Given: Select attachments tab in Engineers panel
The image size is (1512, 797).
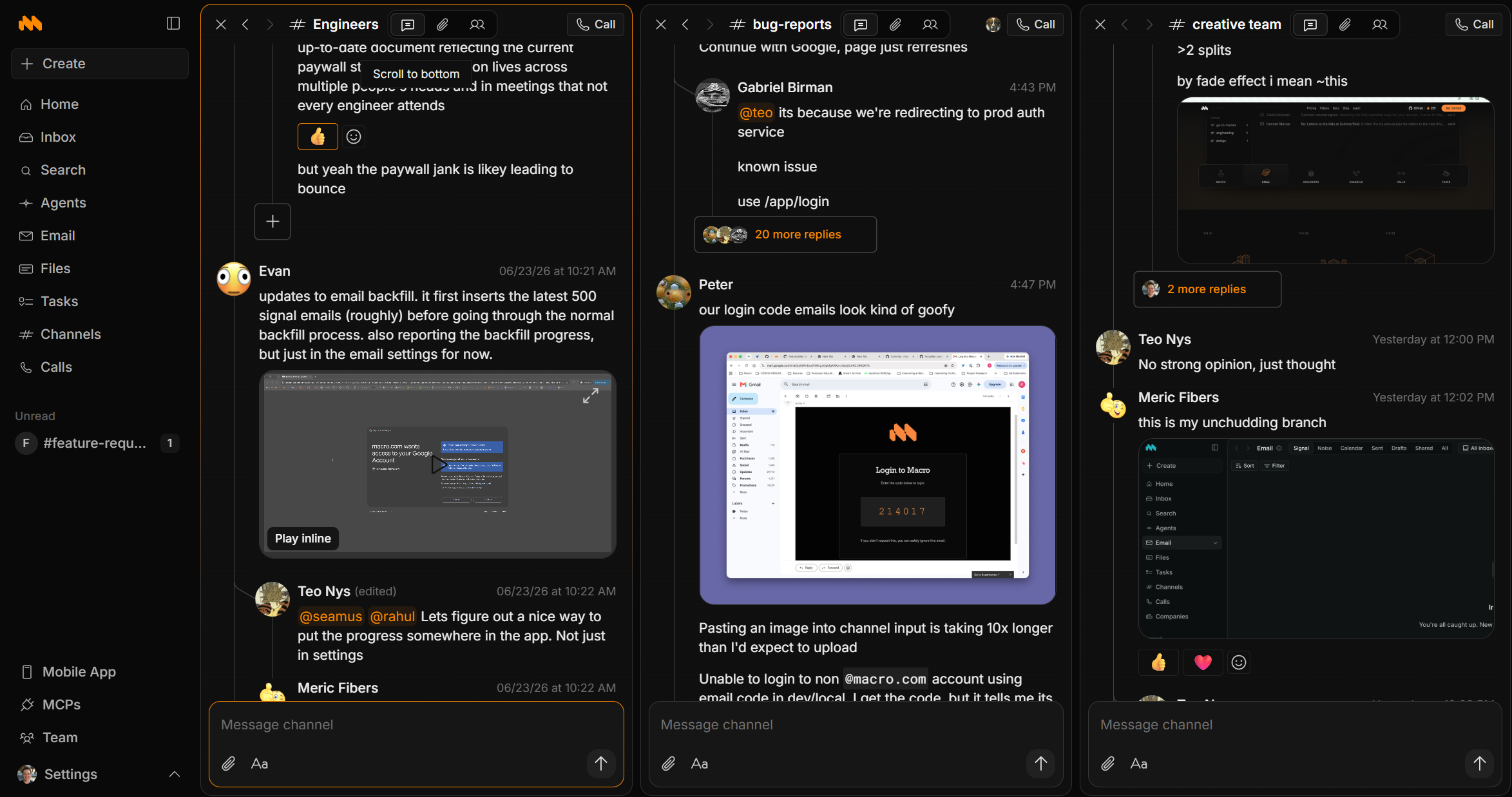Looking at the screenshot, I should tap(443, 24).
